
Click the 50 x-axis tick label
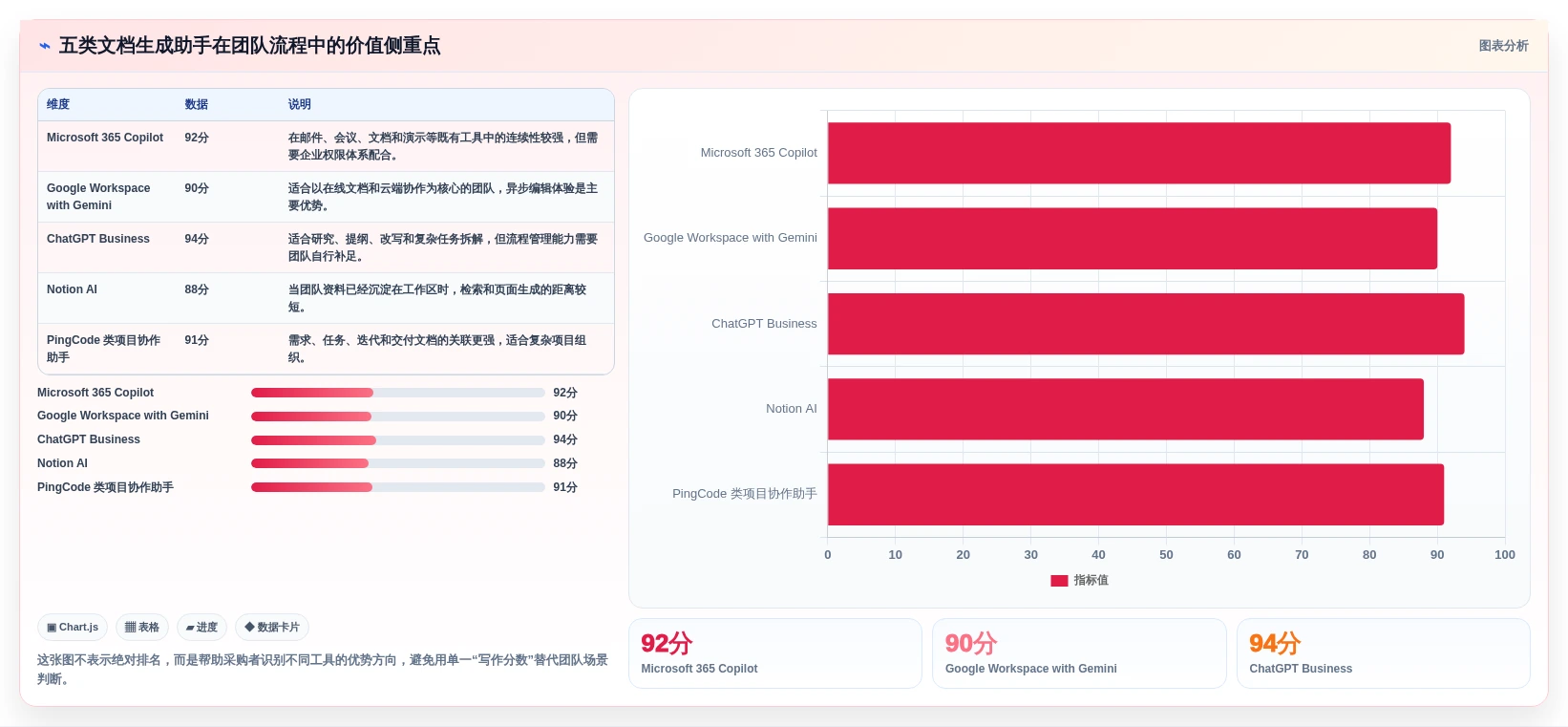click(x=1166, y=555)
